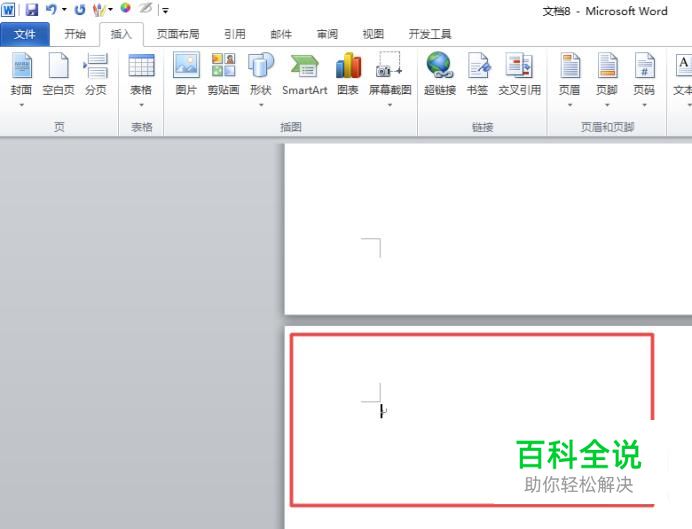Insert a SmartArt graphic
This screenshot has width=692, height=529.
[x=305, y=74]
